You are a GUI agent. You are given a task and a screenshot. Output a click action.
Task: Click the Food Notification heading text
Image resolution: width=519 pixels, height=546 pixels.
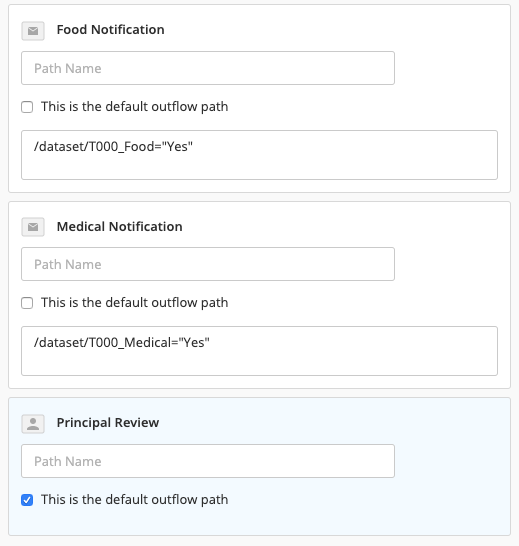click(x=110, y=30)
